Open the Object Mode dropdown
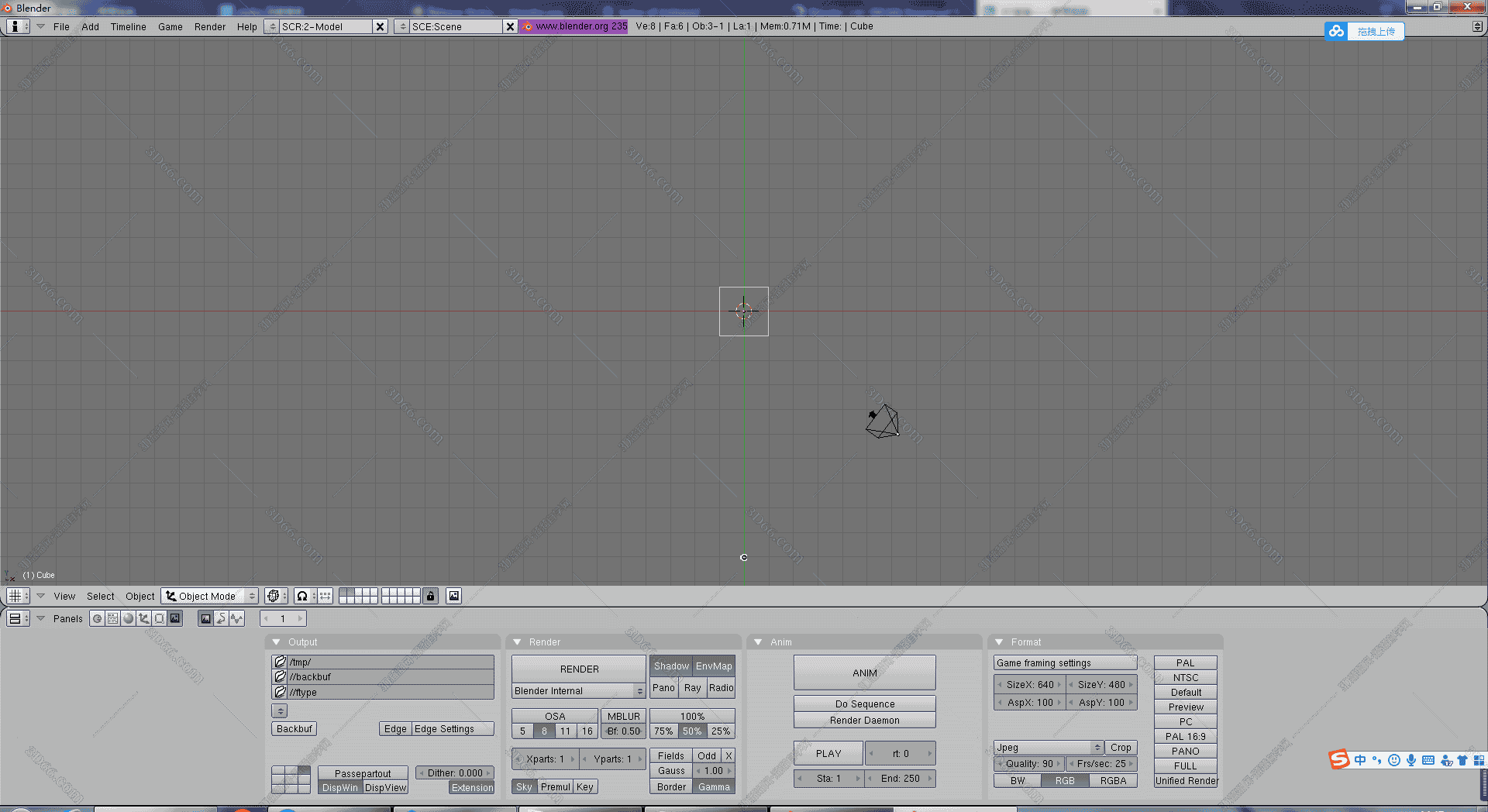 (x=210, y=596)
